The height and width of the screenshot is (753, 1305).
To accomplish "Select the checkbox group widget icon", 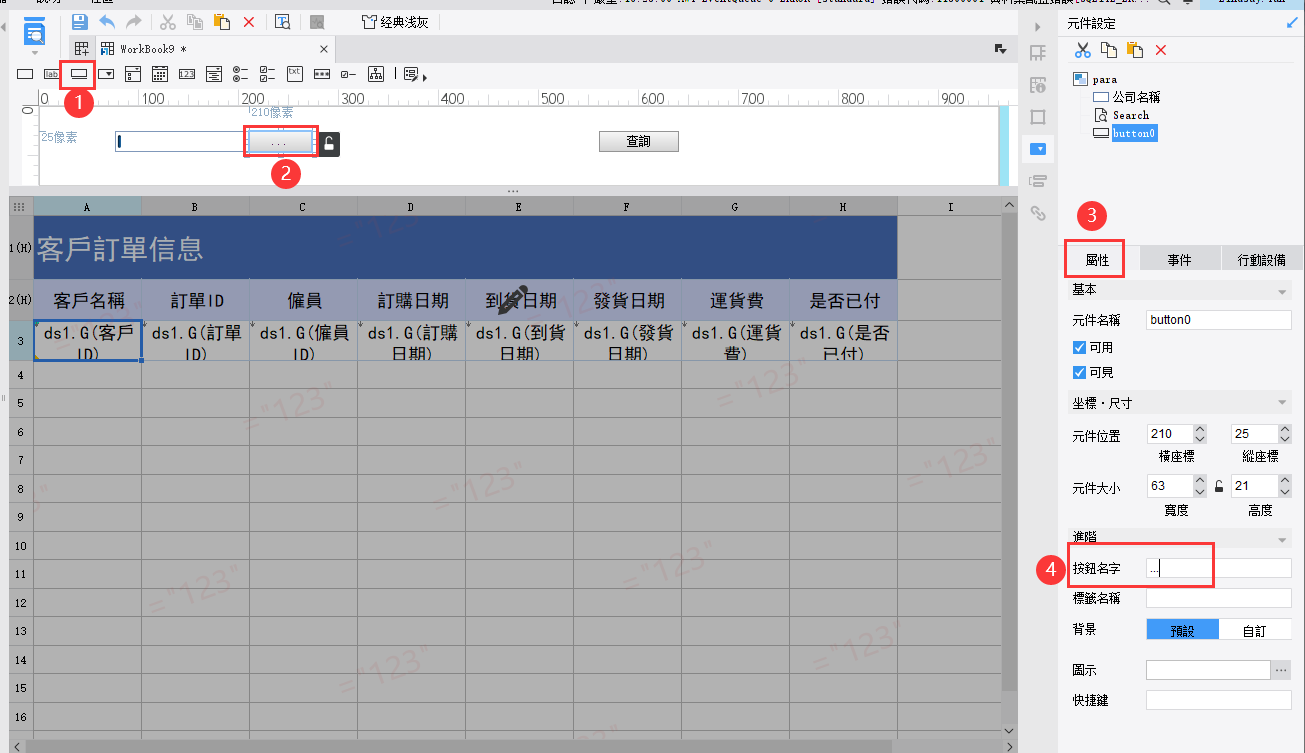I will [x=268, y=73].
